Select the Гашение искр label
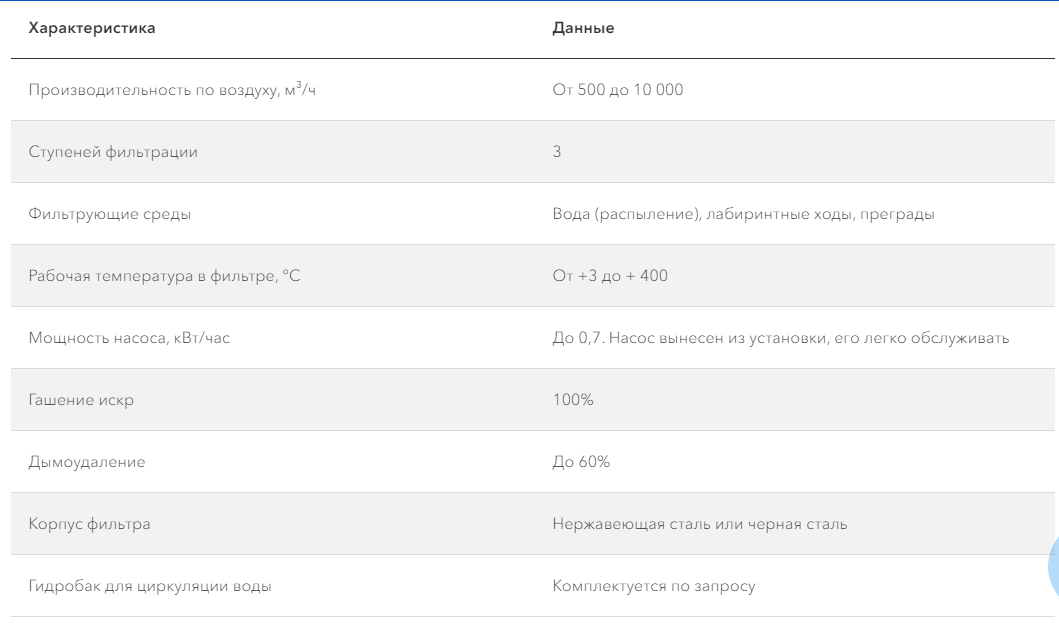Image resolution: width=1059 pixels, height=626 pixels. pyautogui.click(x=81, y=400)
